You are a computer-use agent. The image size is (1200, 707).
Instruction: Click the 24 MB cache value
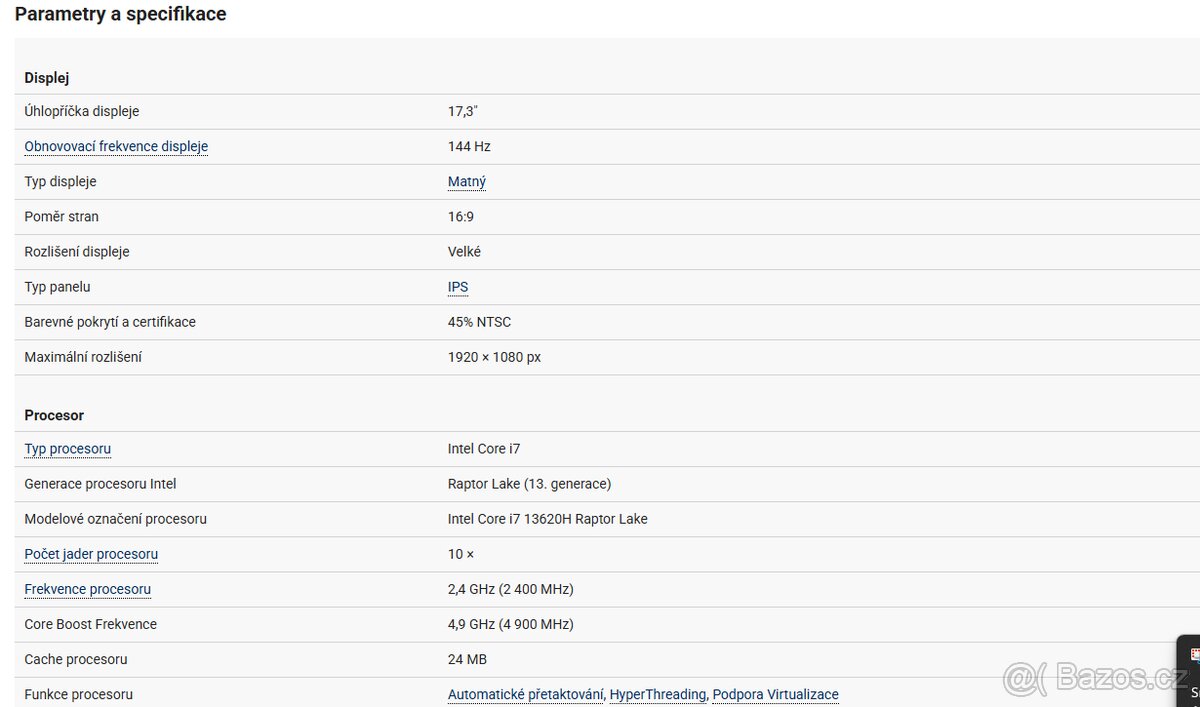click(x=468, y=659)
